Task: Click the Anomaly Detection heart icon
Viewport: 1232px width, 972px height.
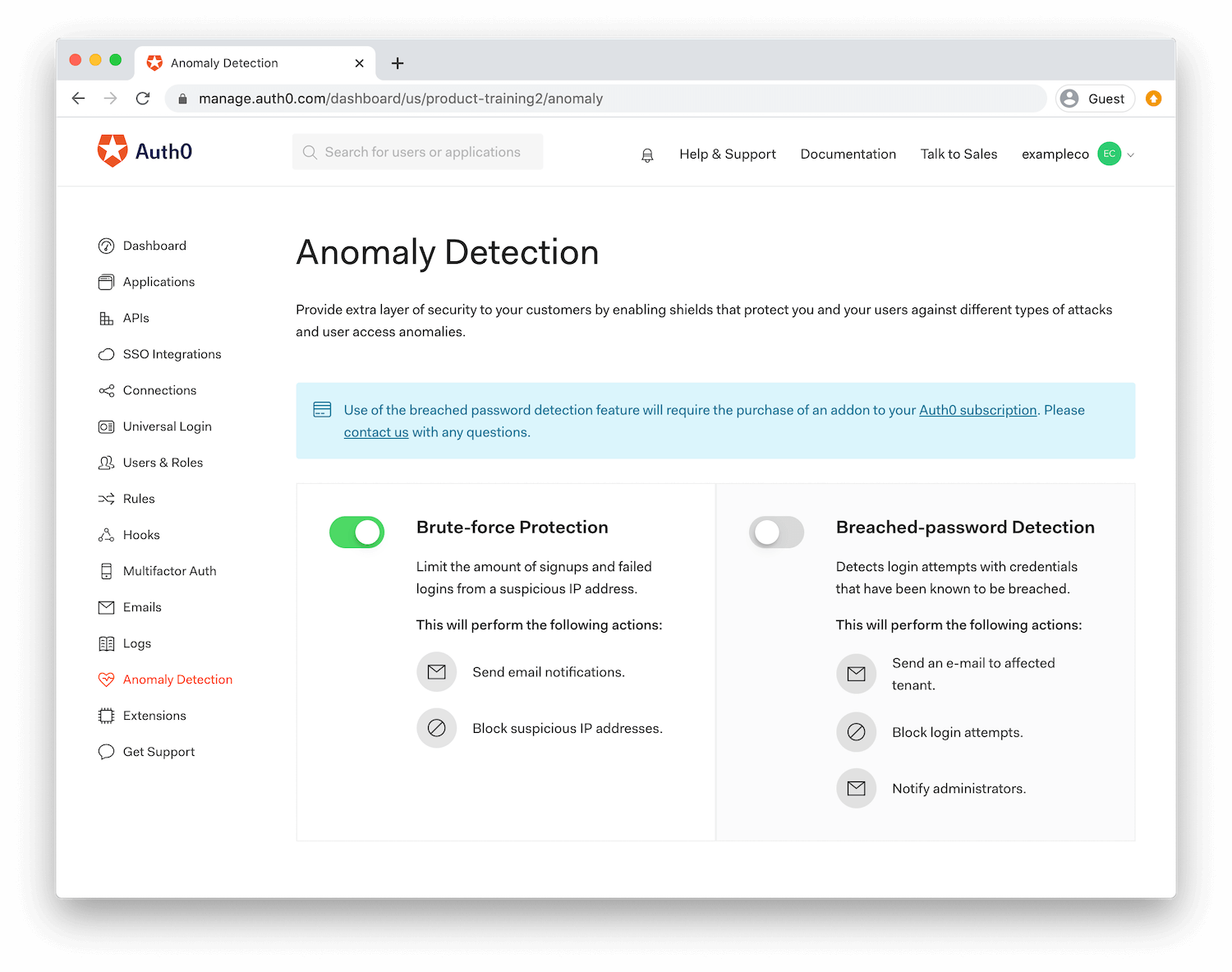Action: pos(106,679)
